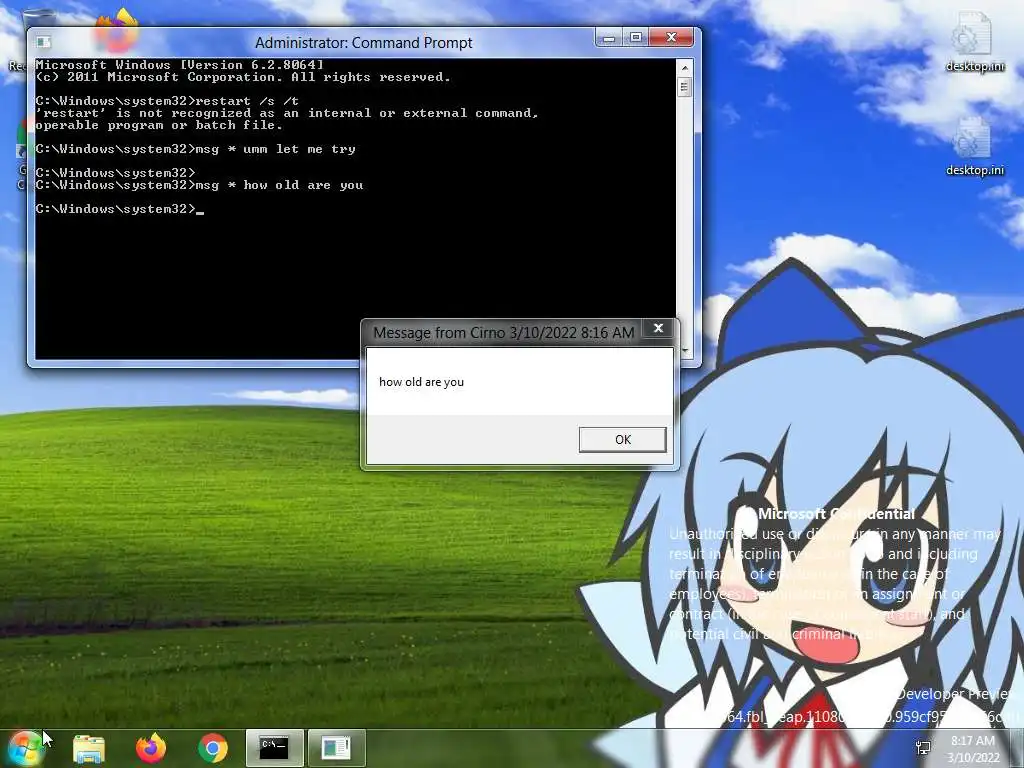1024x768 pixels.
Task: Select the lower desktop.ini desktop icon
Action: 975,146
